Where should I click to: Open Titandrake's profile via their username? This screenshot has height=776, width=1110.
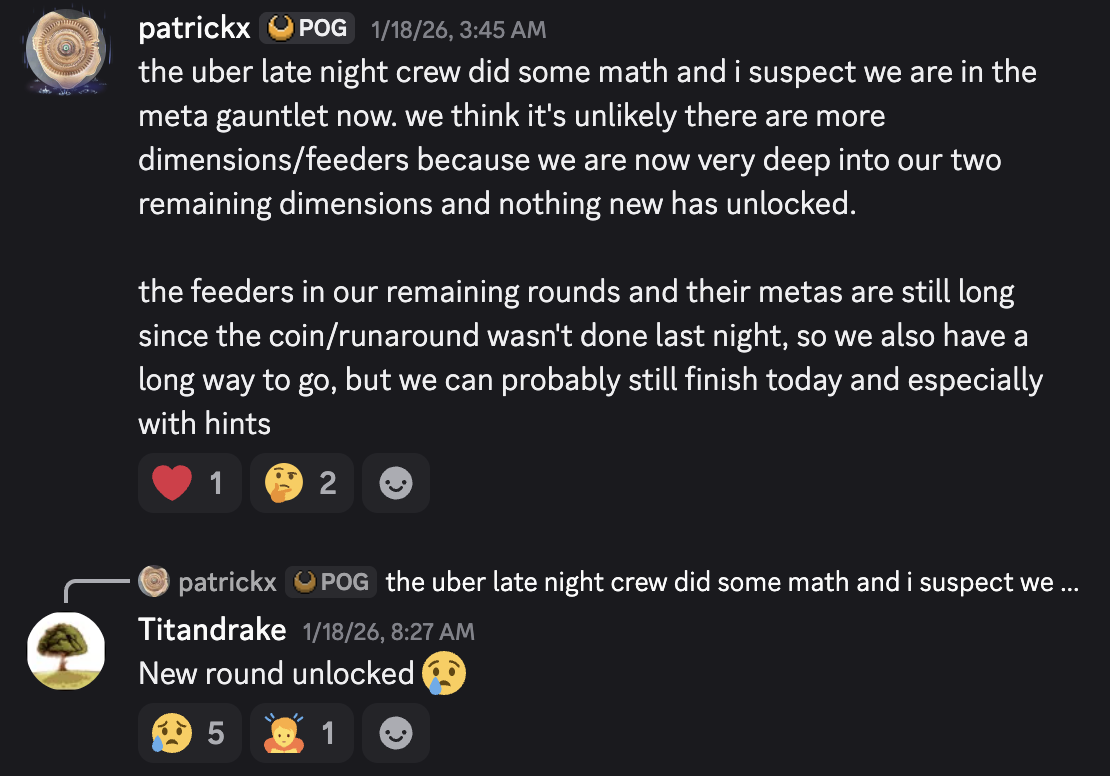[212, 630]
